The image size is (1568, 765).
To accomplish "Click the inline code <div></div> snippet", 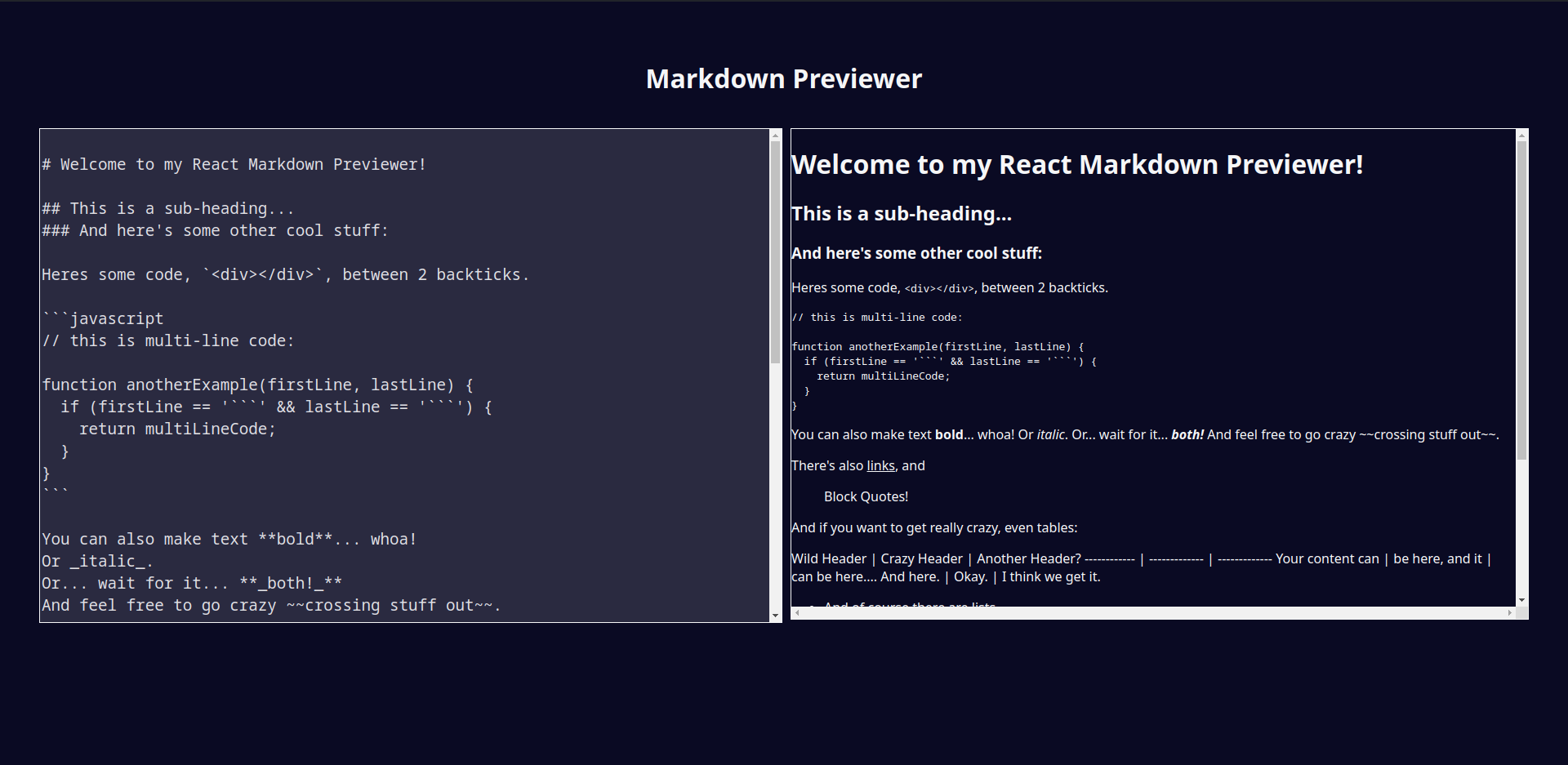I will click(940, 288).
